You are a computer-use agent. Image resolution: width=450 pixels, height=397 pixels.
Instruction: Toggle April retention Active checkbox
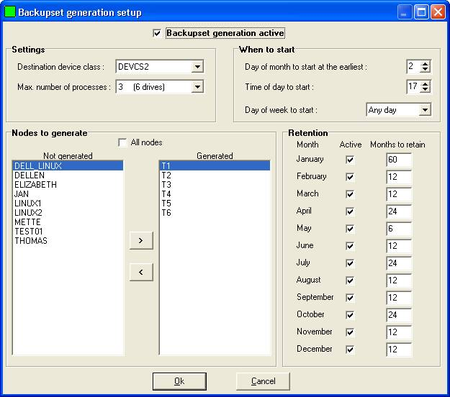click(350, 211)
